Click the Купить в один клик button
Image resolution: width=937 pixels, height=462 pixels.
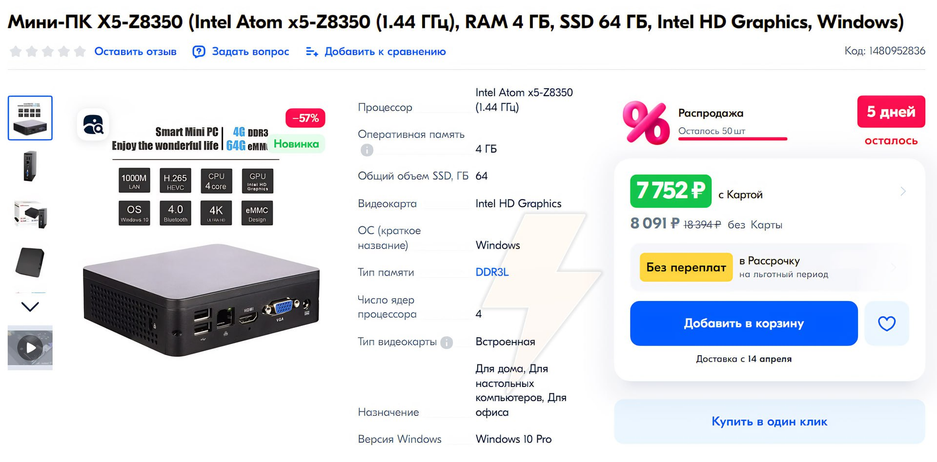769,421
